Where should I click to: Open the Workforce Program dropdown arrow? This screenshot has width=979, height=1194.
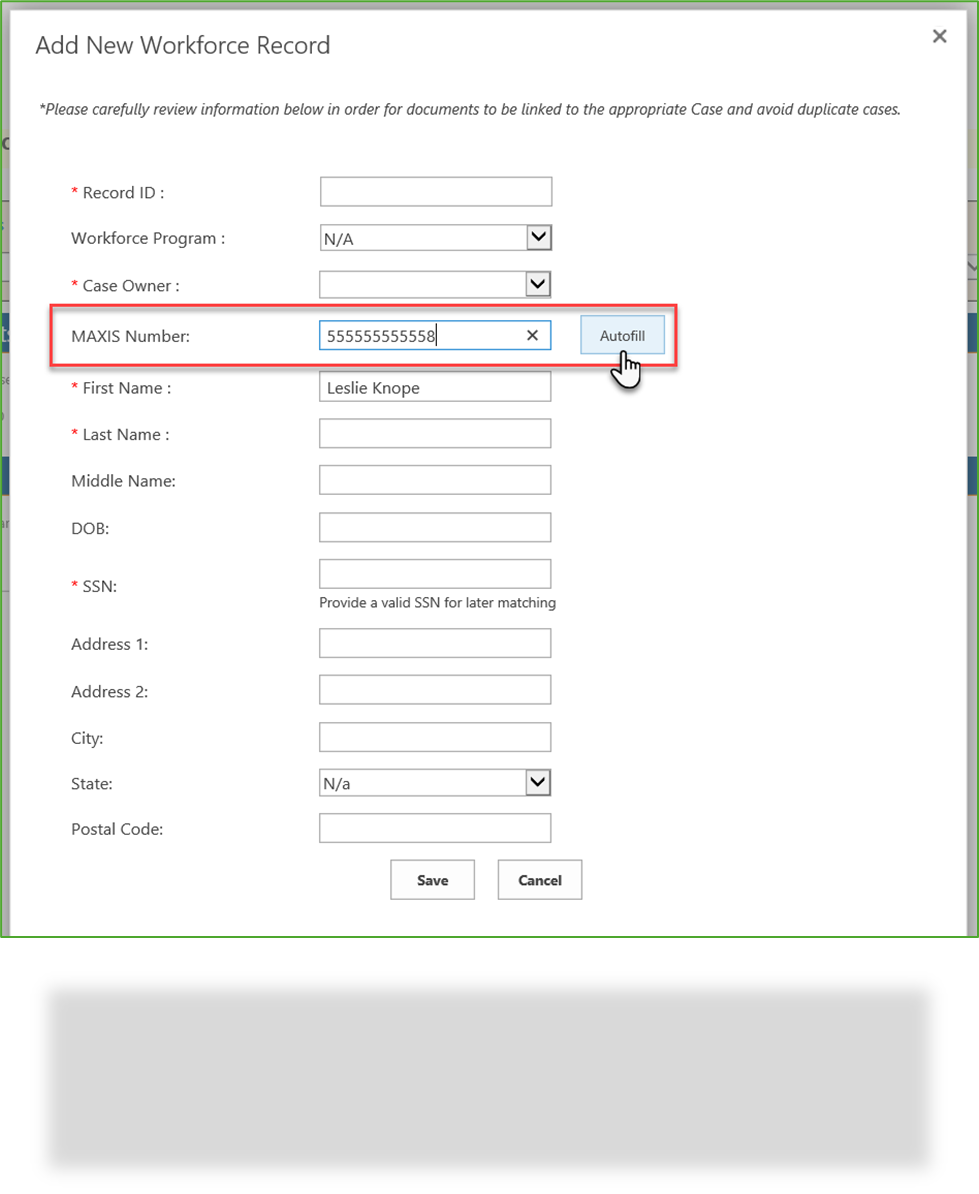(x=538, y=237)
